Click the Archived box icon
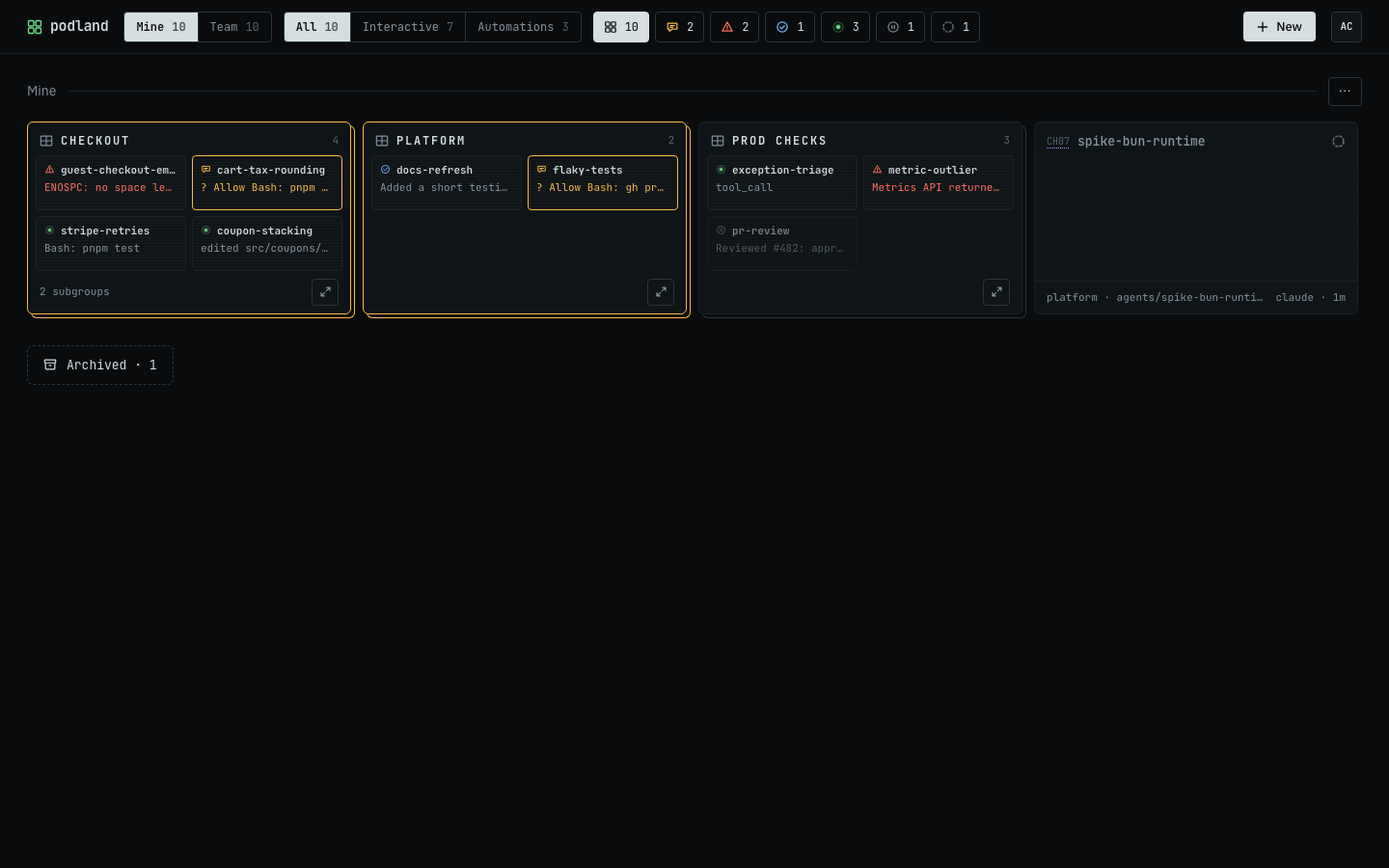Image resolution: width=1389 pixels, height=868 pixels. click(50, 366)
